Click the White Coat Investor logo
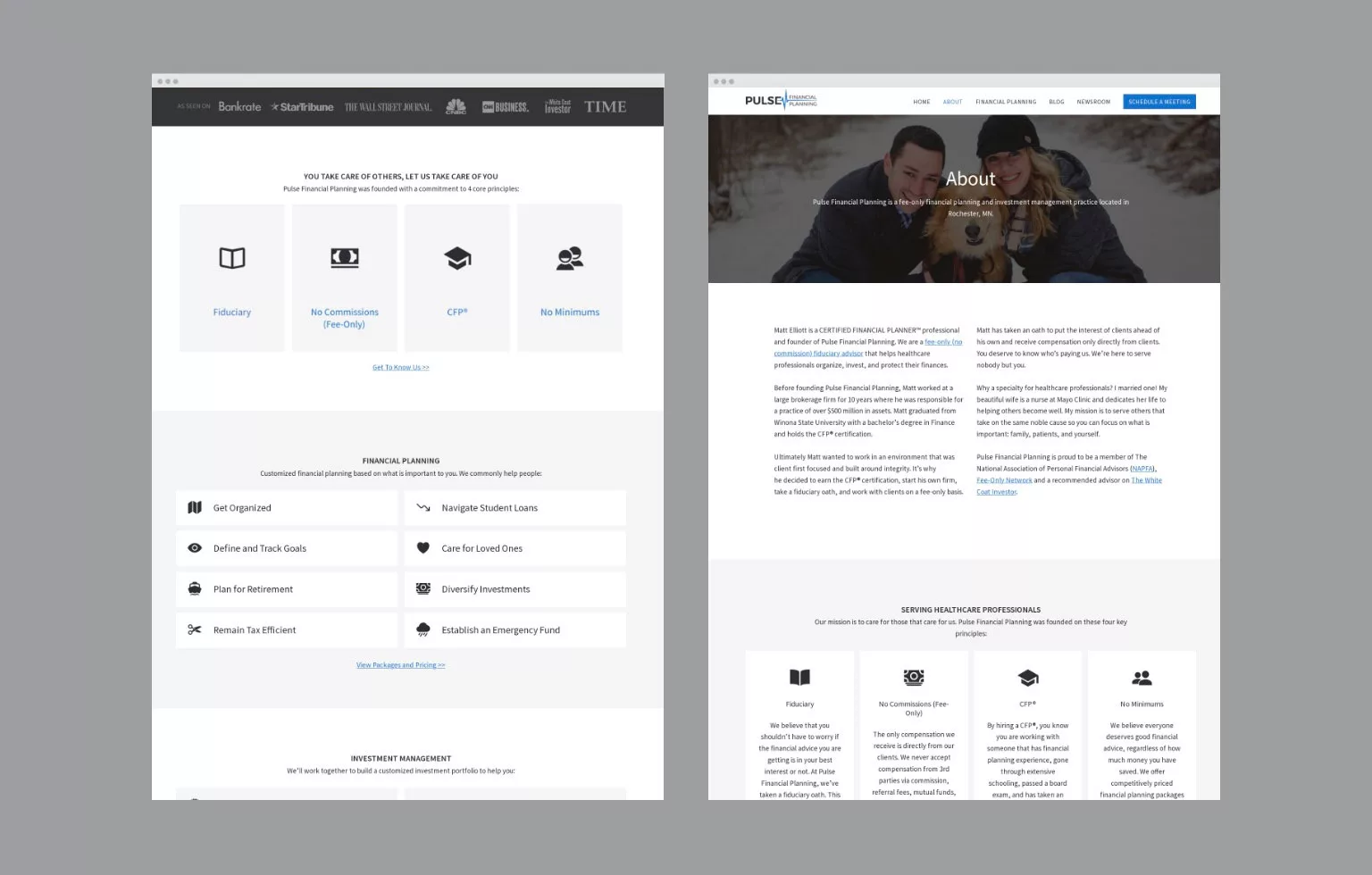This screenshot has width=1372, height=875. tap(557, 107)
